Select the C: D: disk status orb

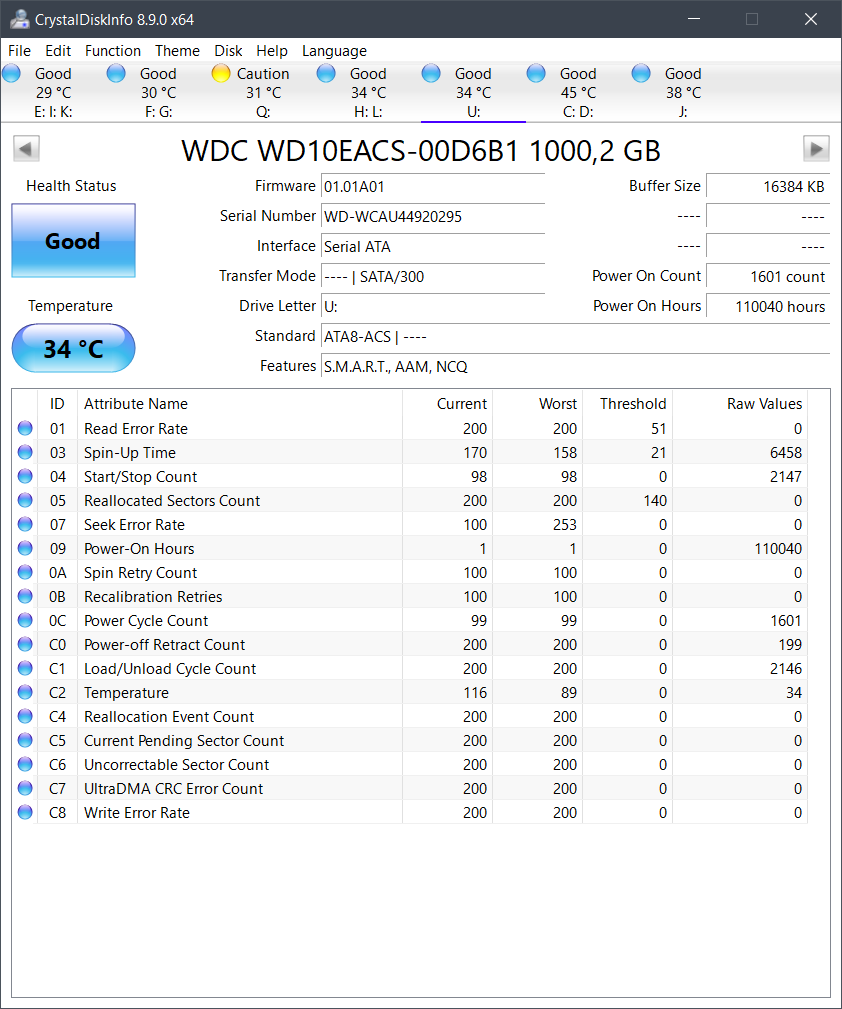536,73
